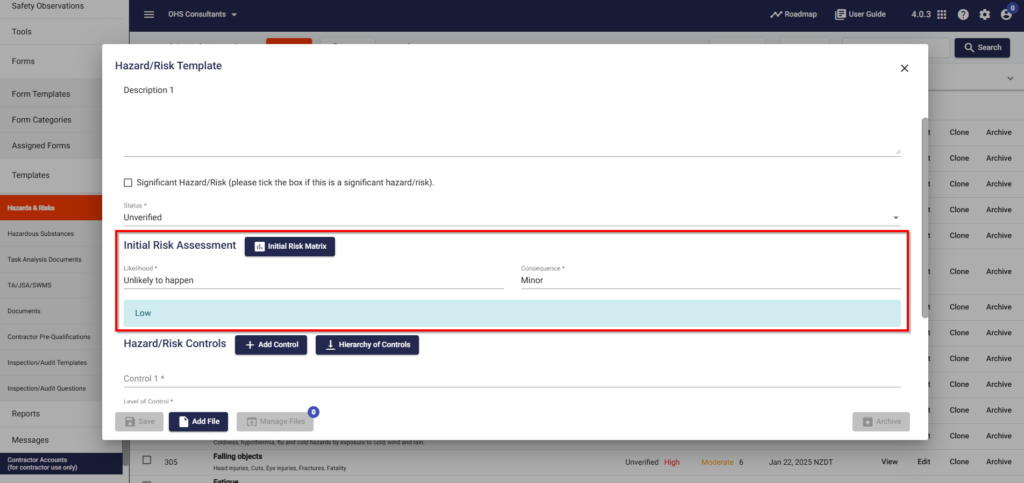Open the Hierarchy of Controls button

[367, 345]
